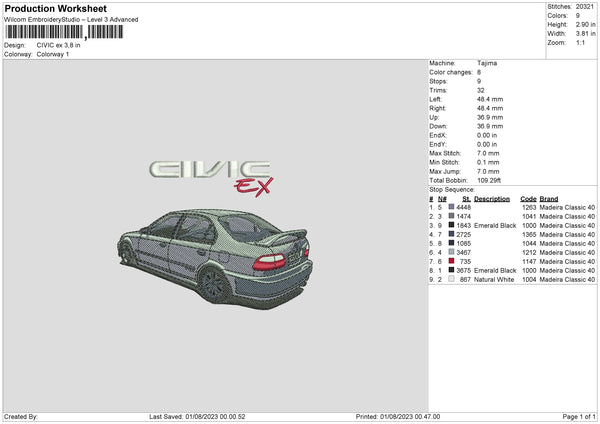
Task: Select the Wilcom EmbroideryStudio Level 3 Advanced line
Action: click(x=71, y=20)
